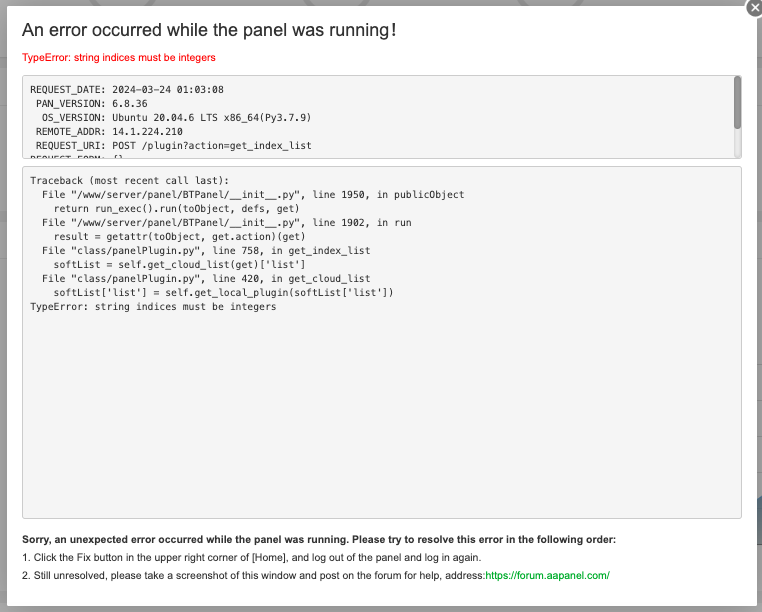Click the traceback line mentioning line 1902
762x612 pixels.
coord(226,222)
